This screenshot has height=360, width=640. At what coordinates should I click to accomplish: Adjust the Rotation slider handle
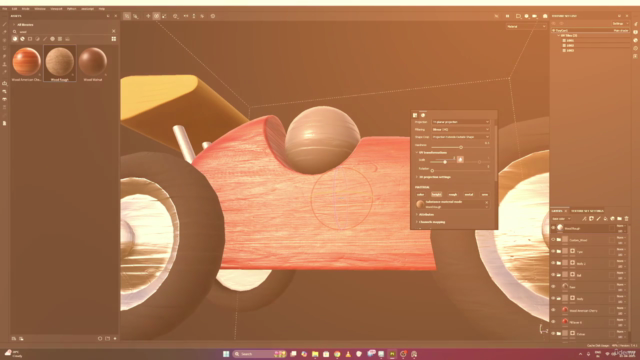[x=432, y=171]
